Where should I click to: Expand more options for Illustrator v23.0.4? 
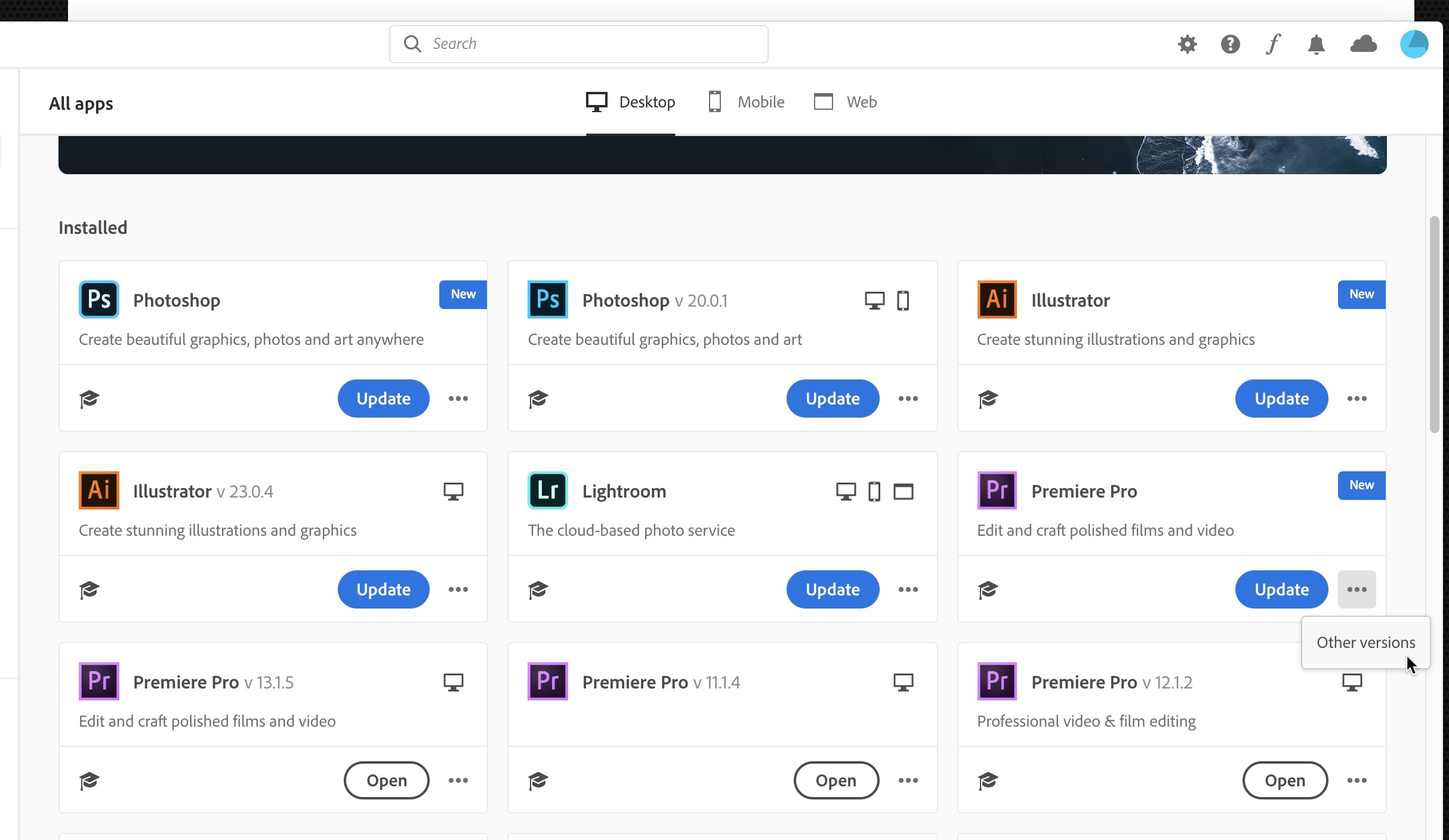coord(457,589)
